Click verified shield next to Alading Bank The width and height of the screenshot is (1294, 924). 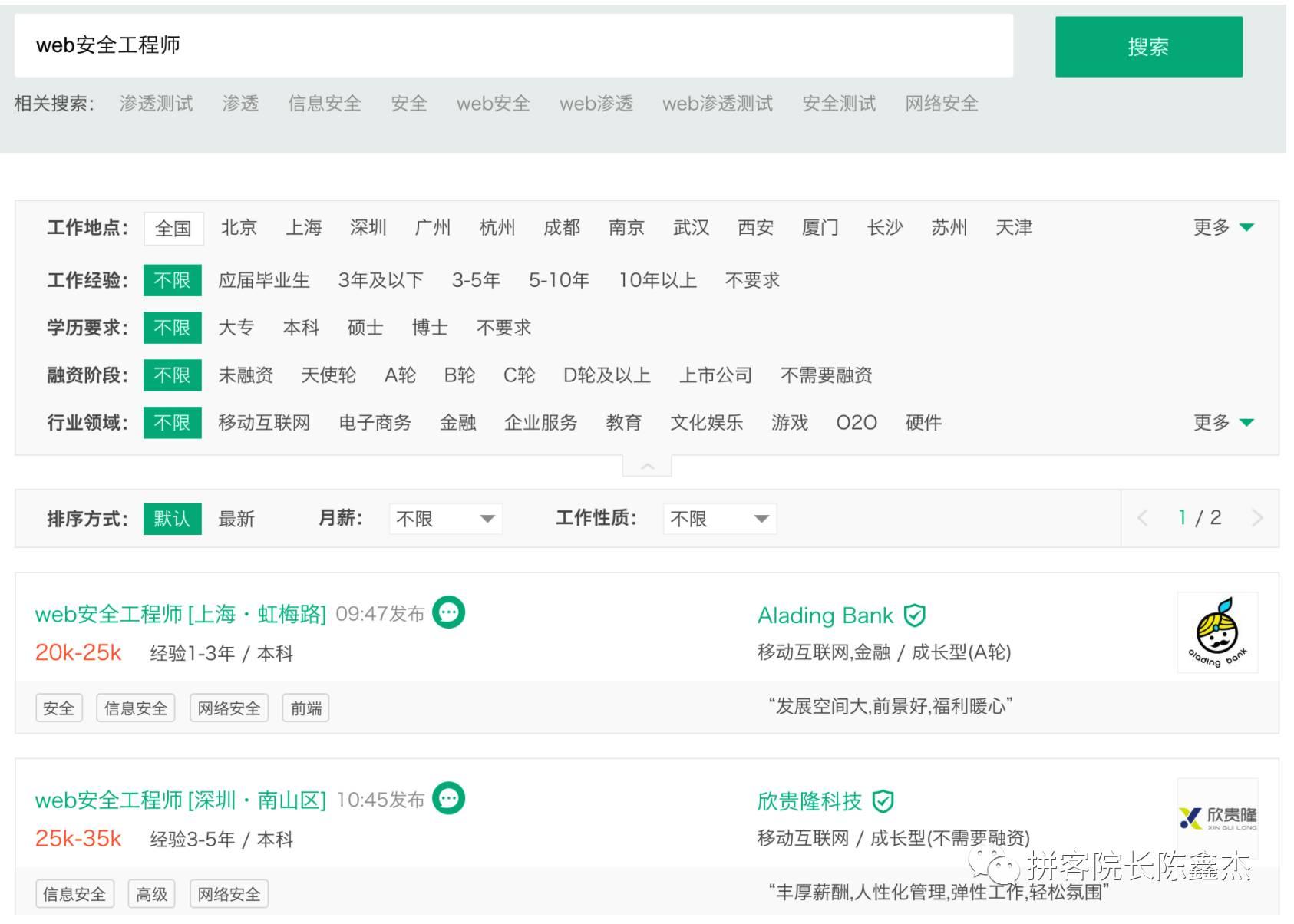tap(914, 615)
